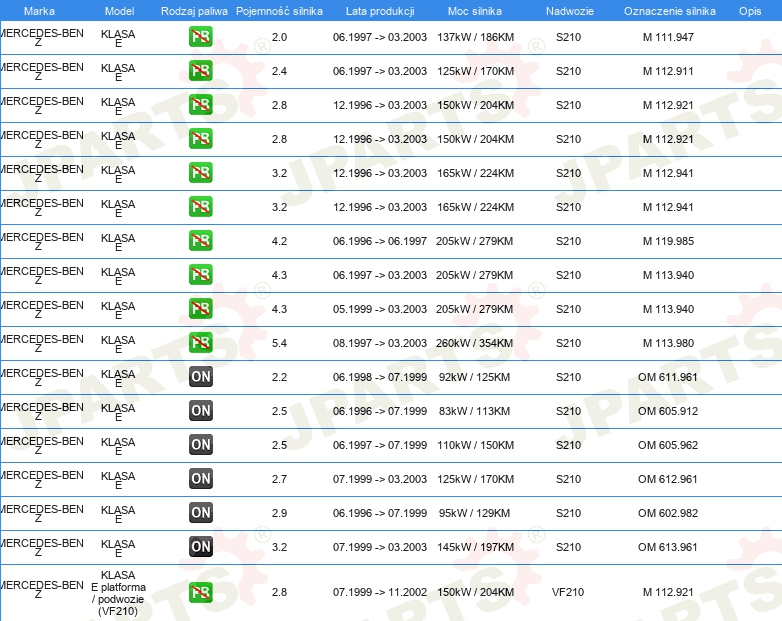The height and width of the screenshot is (621, 782).
Task: Select engine code OM 612.961
Action: [668, 478]
